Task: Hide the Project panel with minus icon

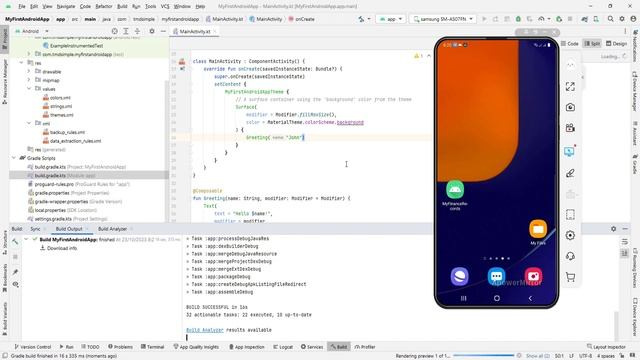Action: [x=163, y=31]
